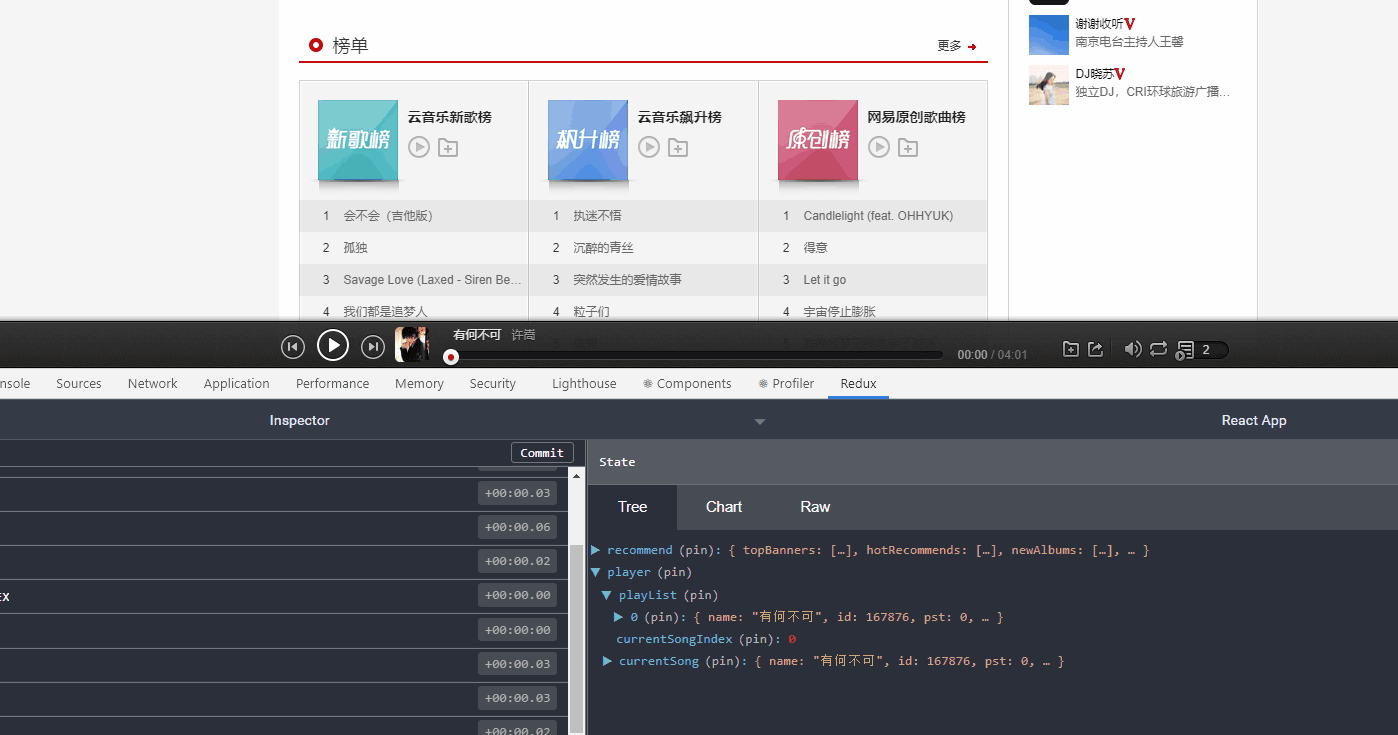The width and height of the screenshot is (1398, 735).
Task: Click the 飙升榜 cover image
Action: [588, 140]
